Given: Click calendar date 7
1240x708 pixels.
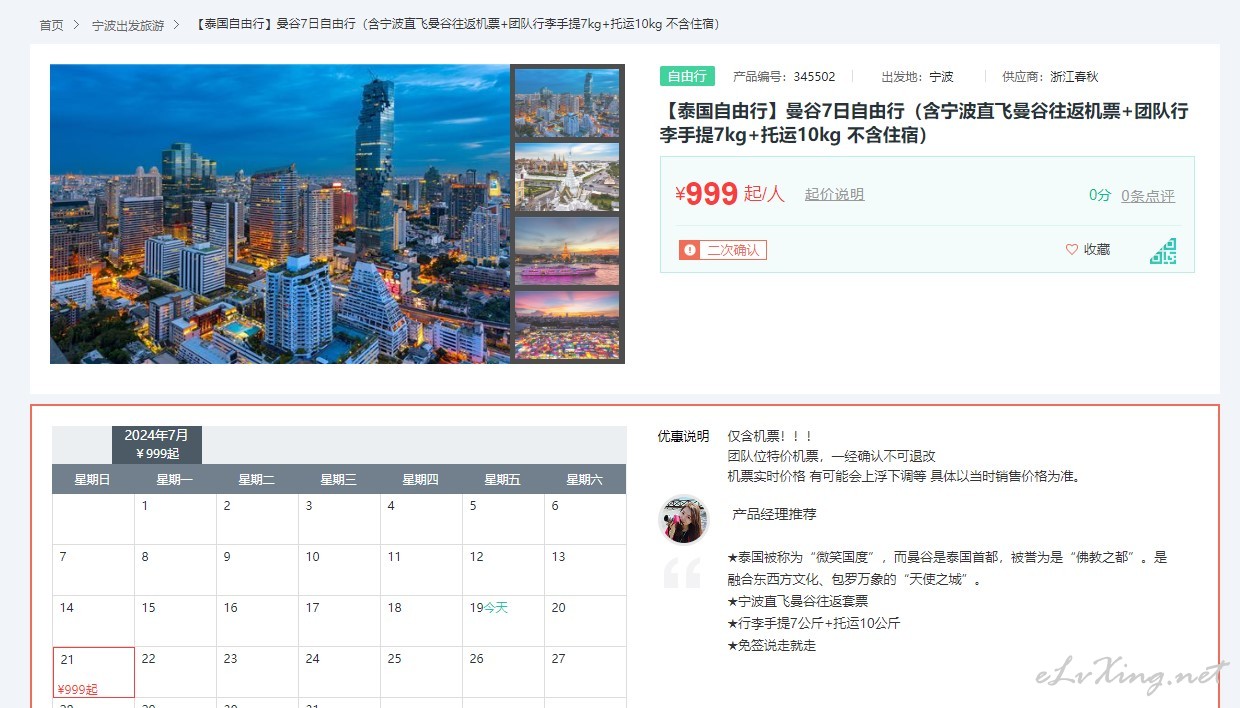Looking at the screenshot, I should (93, 570).
